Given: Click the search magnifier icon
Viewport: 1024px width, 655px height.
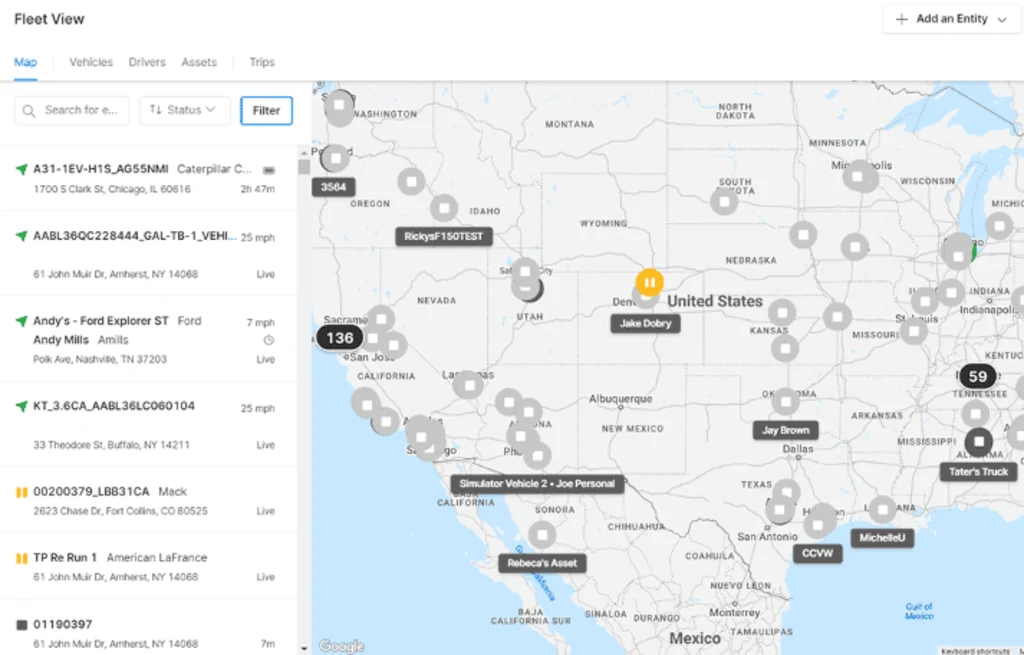Looking at the screenshot, I should (x=29, y=111).
